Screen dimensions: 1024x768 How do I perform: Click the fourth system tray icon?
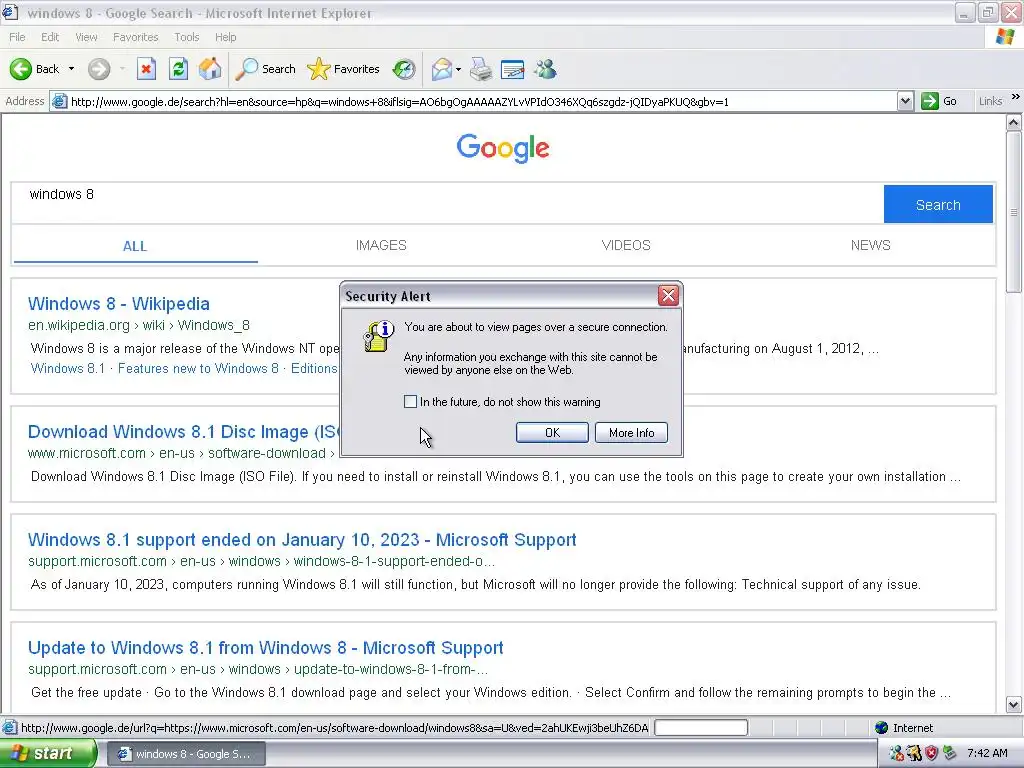tap(949, 754)
